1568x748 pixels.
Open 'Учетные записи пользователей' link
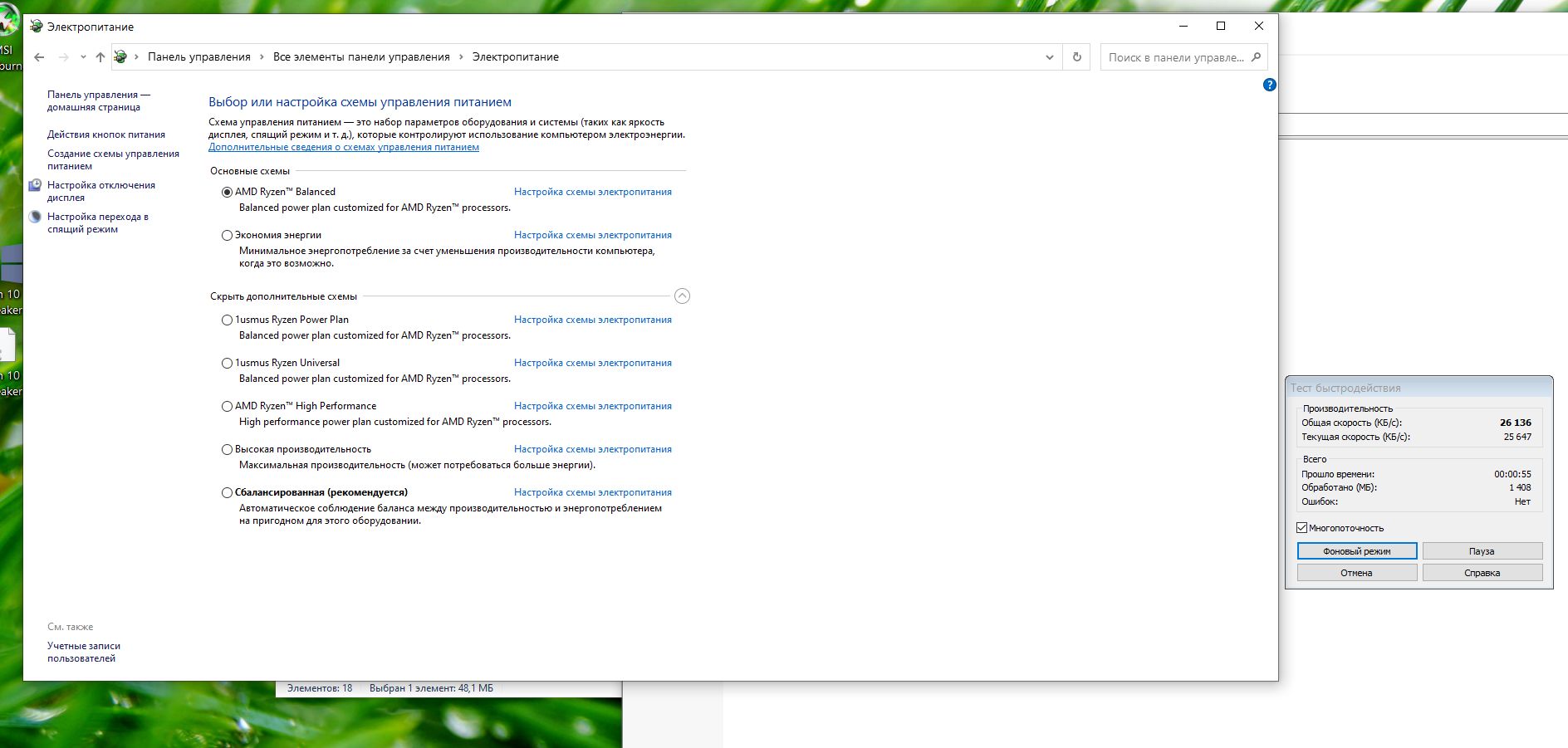point(84,652)
